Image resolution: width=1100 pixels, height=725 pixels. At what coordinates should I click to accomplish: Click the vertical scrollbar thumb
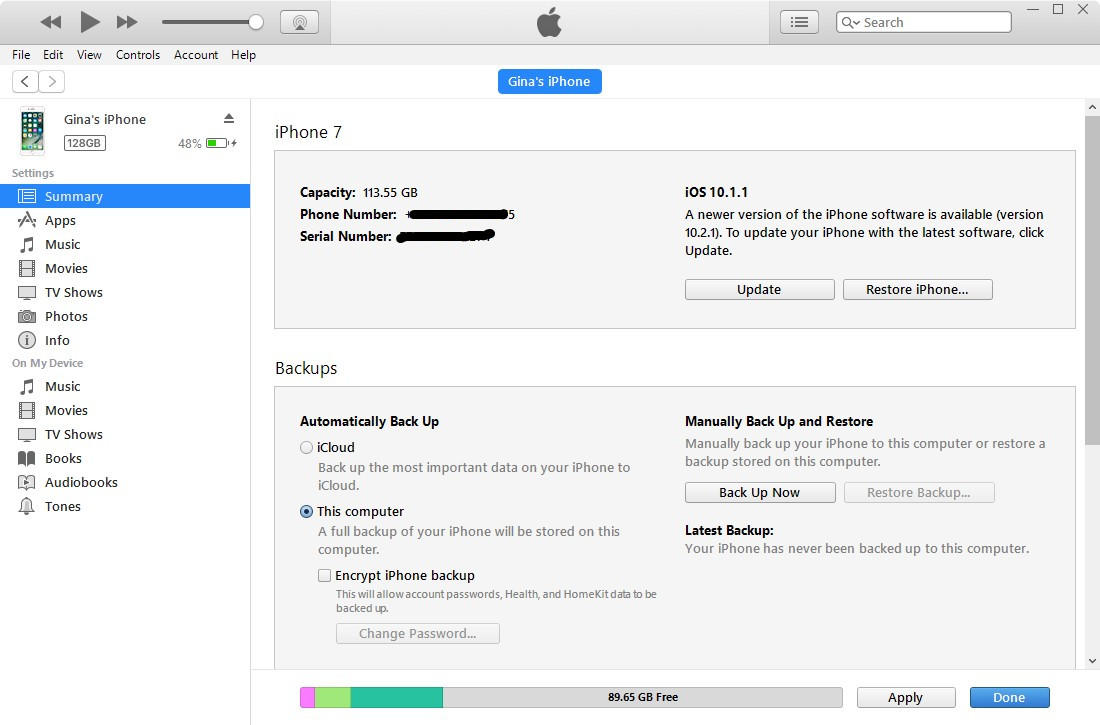tap(1092, 279)
